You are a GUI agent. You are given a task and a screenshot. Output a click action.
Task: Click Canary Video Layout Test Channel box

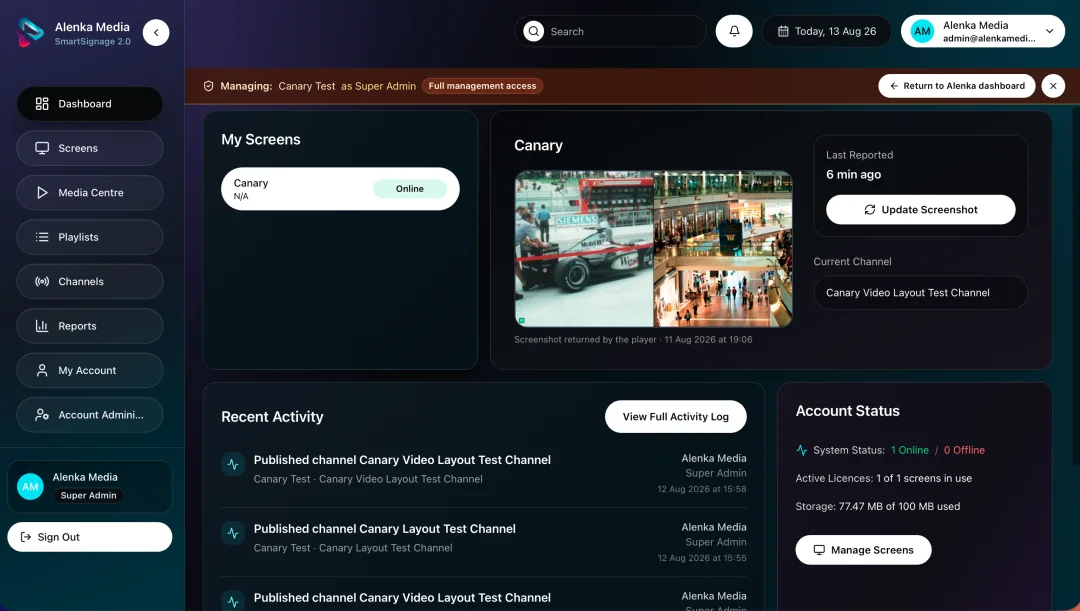pyautogui.click(x=920, y=293)
